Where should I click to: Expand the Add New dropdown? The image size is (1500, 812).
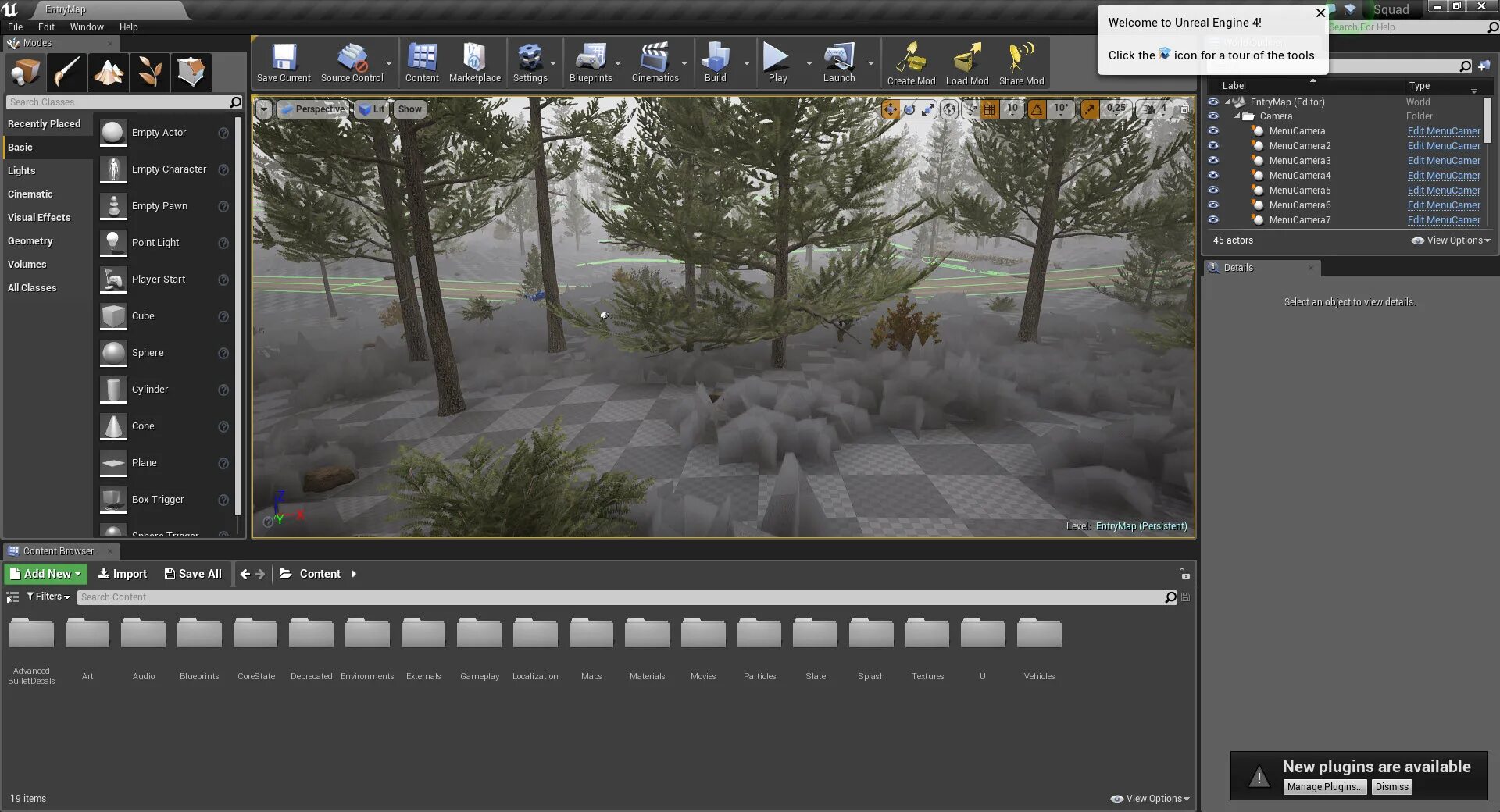click(x=45, y=574)
